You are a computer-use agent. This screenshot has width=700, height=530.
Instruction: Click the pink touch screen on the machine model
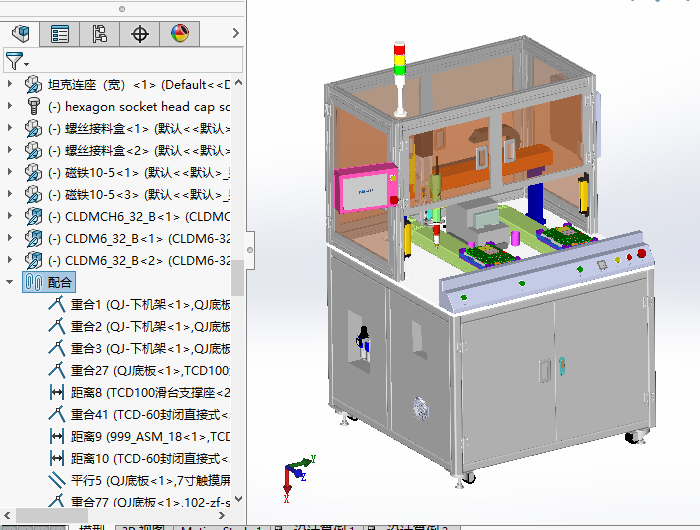(x=366, y=188)
